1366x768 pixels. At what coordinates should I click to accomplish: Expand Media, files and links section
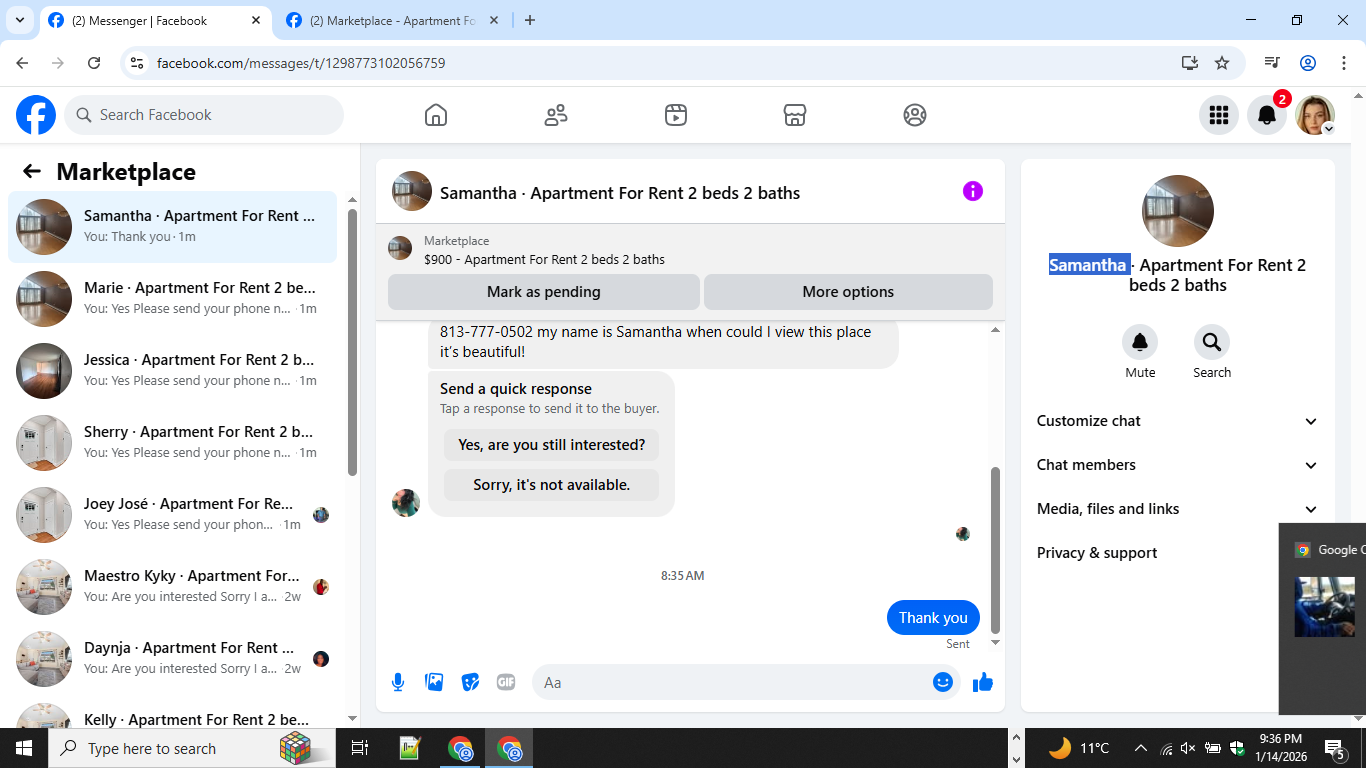click(x=1178, y=509)
